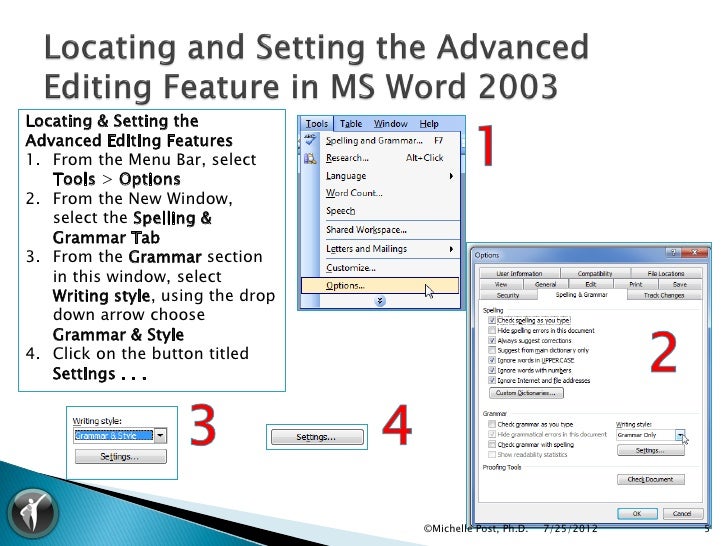Open the Save tab in Options
Viewport: 728px width, 546px height.
[x=680, y=284]
